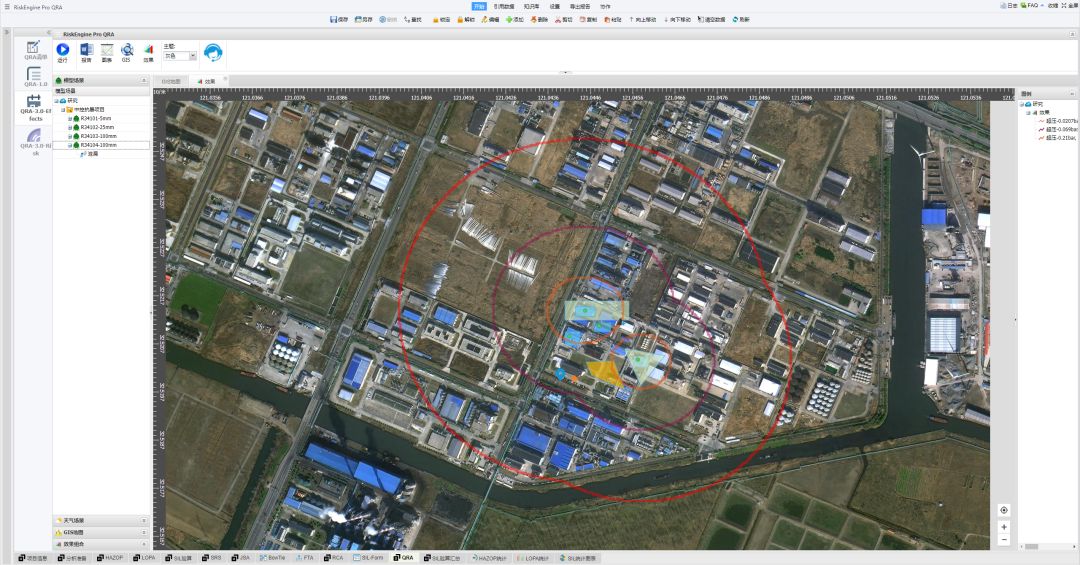
Task: Switch to the BowTie bottom tab
Action: click(x=273, y=558)
